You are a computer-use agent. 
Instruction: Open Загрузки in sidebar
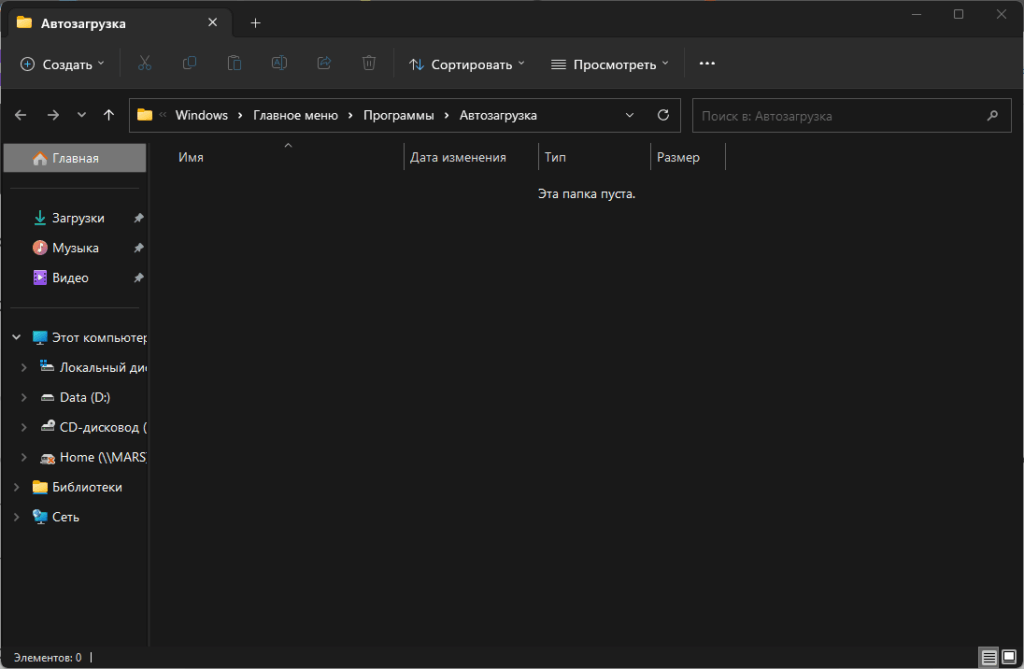78,218
